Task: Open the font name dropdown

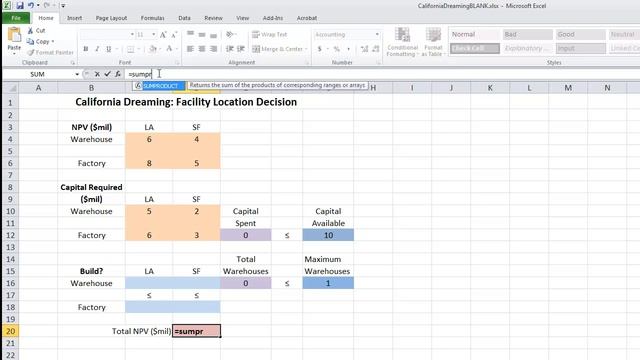Action: (132, 35)
